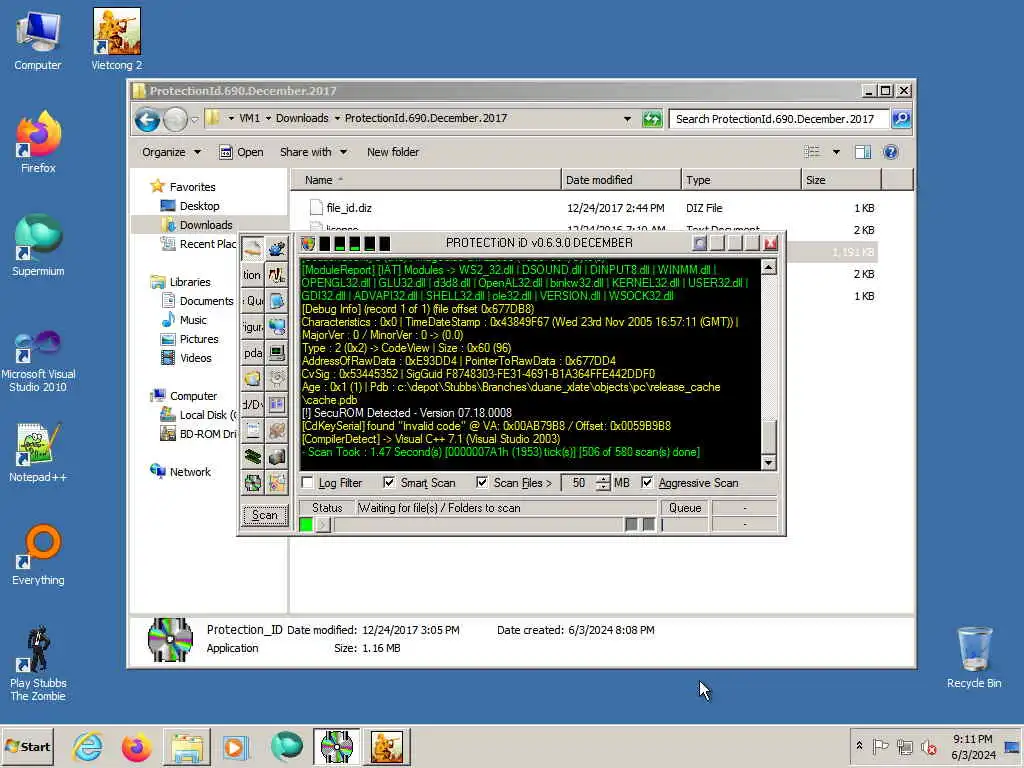Click the small square icon left of Protection ID window buttons
Image resolution: width=1024 pixels, height=768 pixels.
699,243
